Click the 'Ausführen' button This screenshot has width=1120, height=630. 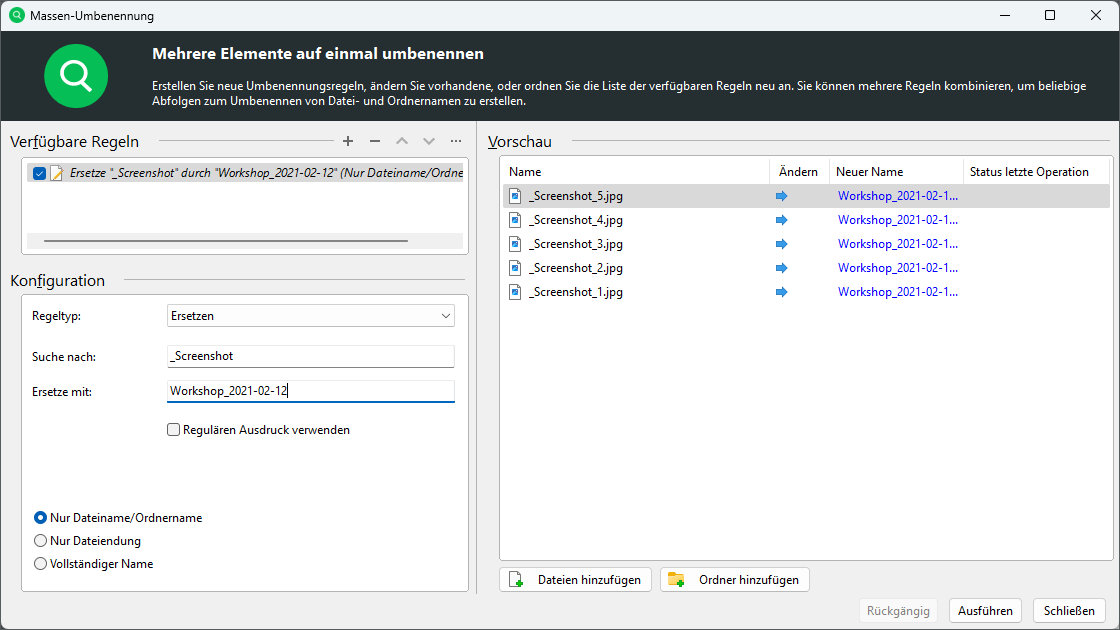pos(985,611)
